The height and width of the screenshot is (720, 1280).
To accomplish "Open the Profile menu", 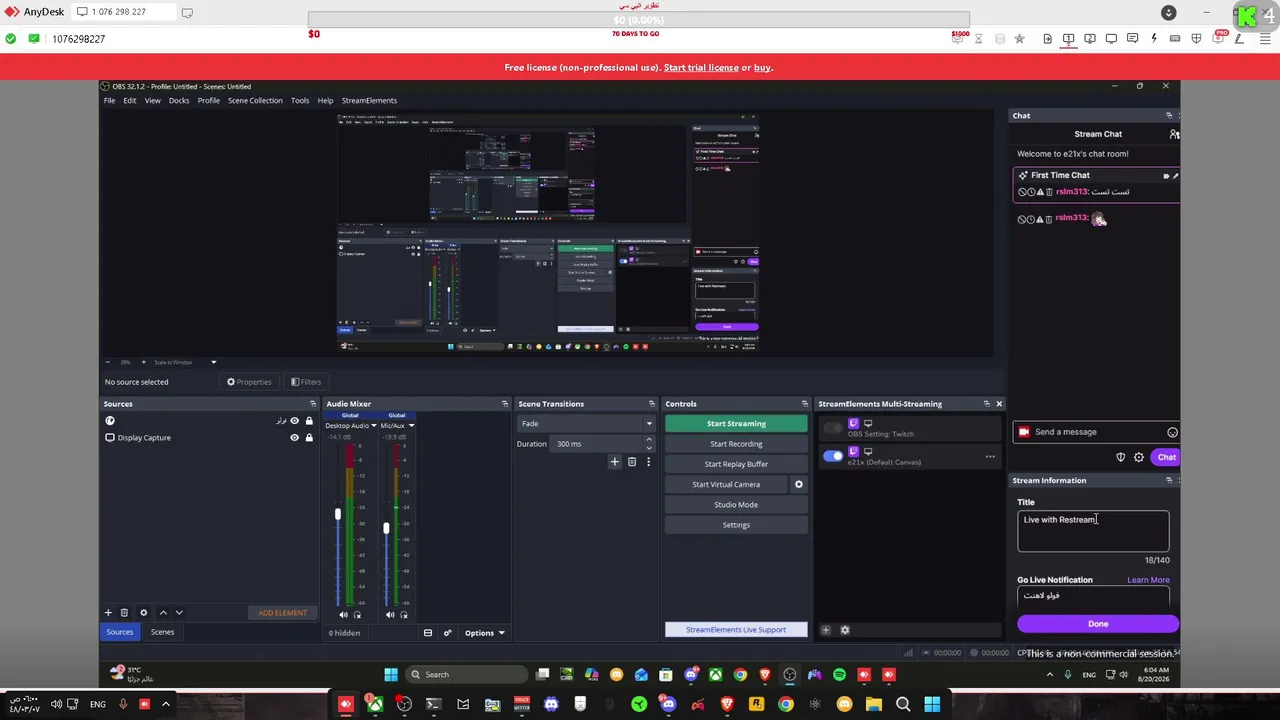I will click(209, 100).
